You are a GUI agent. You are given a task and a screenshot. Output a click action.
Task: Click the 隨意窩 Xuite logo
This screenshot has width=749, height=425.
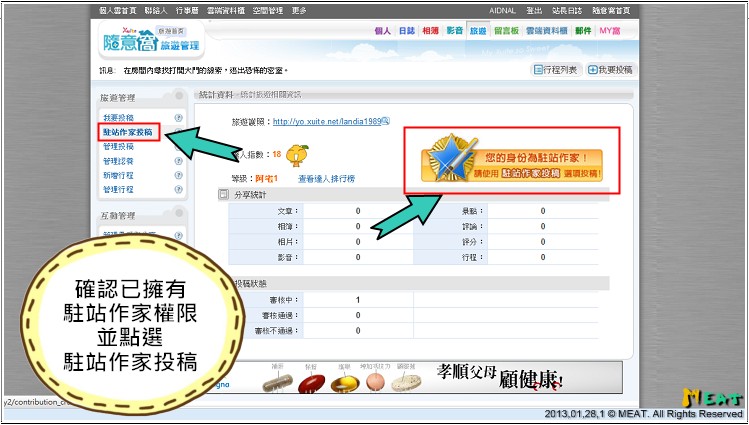pos(131,40)
